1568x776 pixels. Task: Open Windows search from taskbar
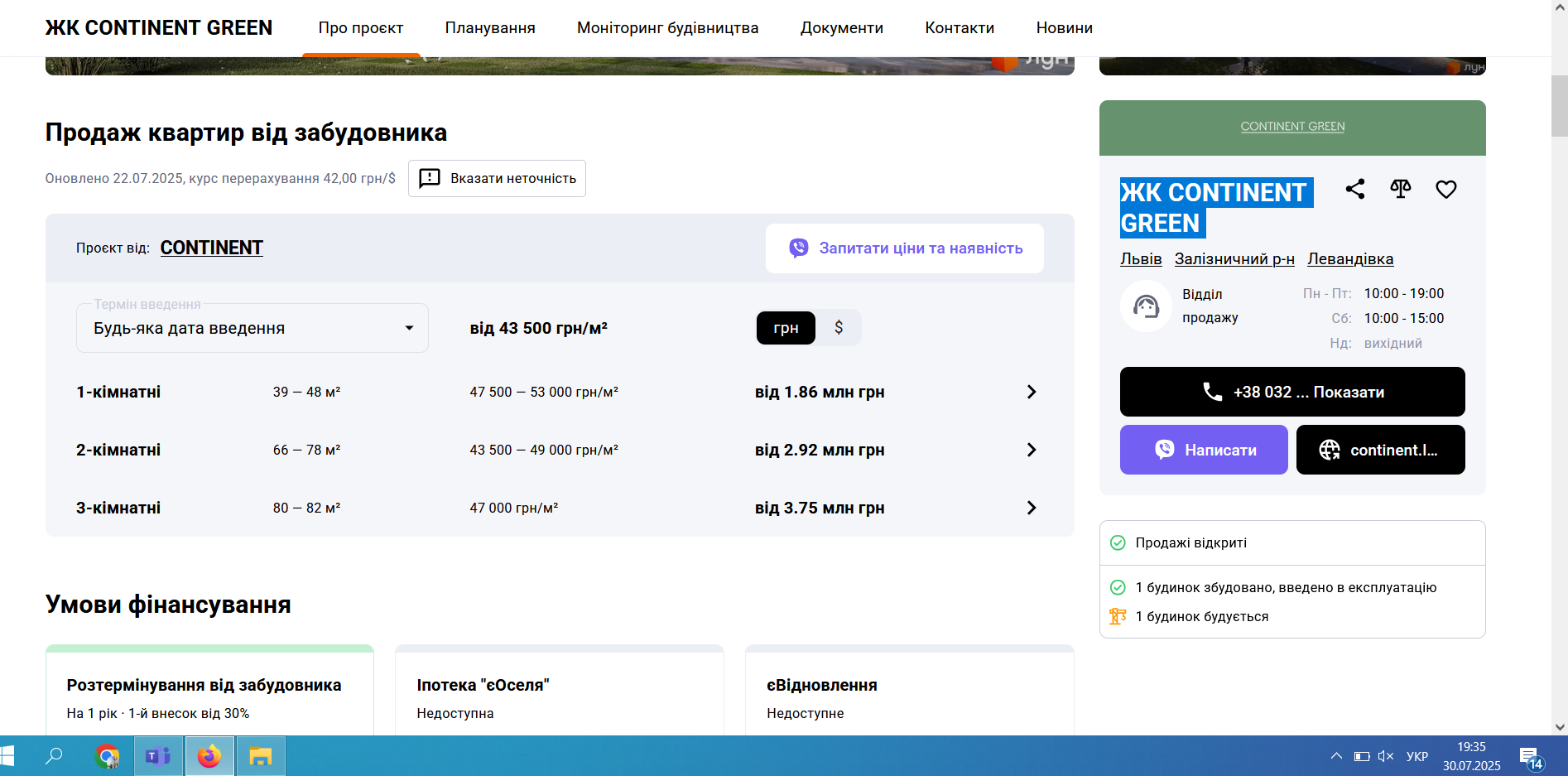[x=54, y=755]
